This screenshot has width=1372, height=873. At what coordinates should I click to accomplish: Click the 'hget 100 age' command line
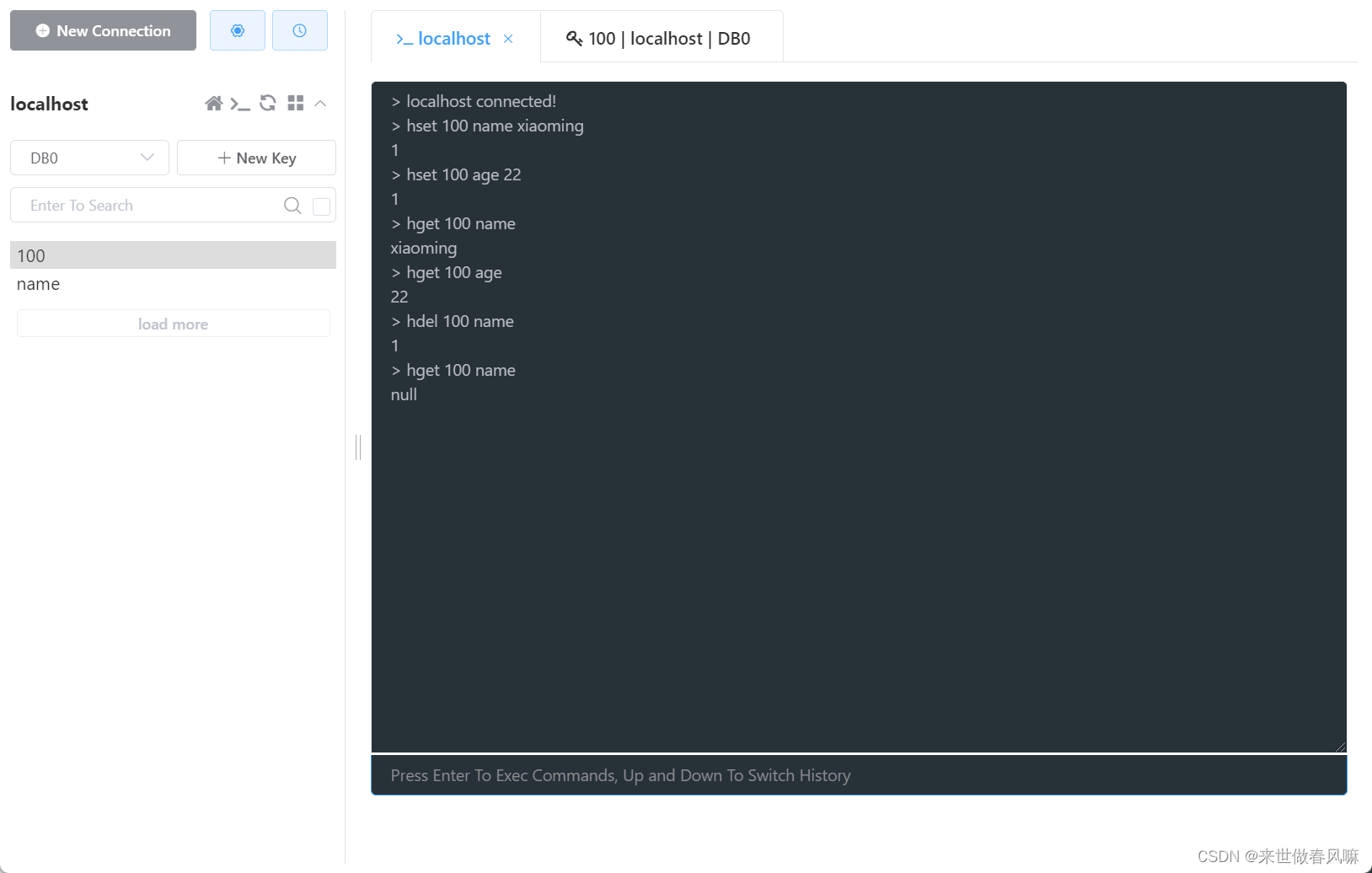coord(447,272)
